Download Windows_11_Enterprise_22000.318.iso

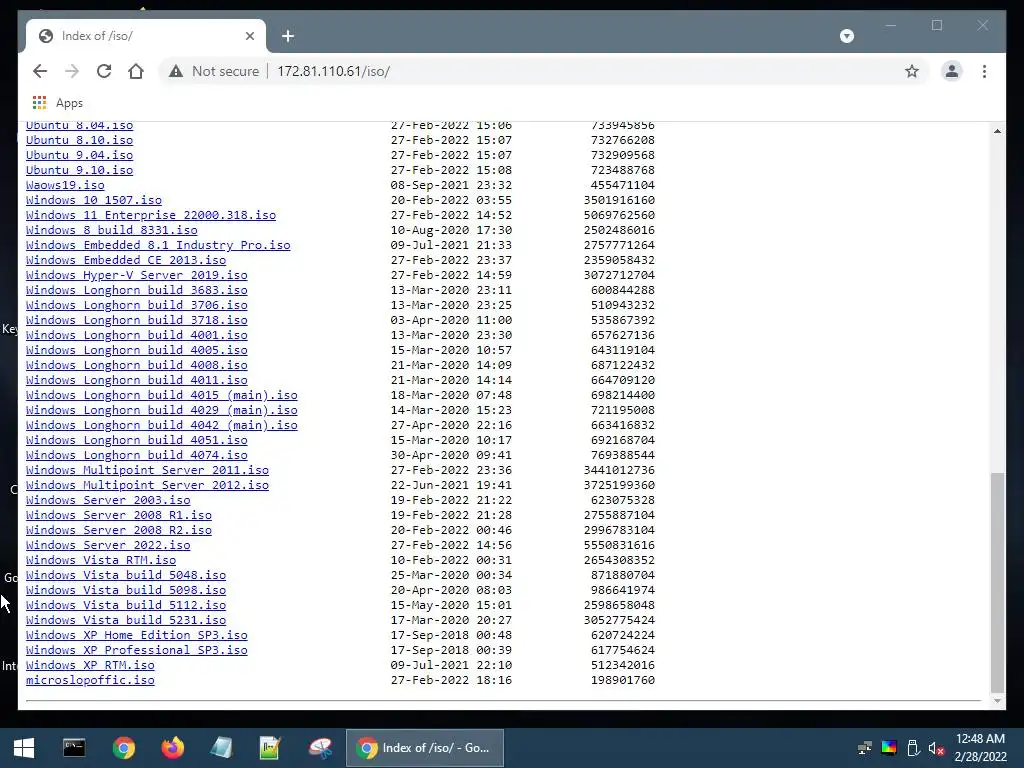[x=151, y=215]
